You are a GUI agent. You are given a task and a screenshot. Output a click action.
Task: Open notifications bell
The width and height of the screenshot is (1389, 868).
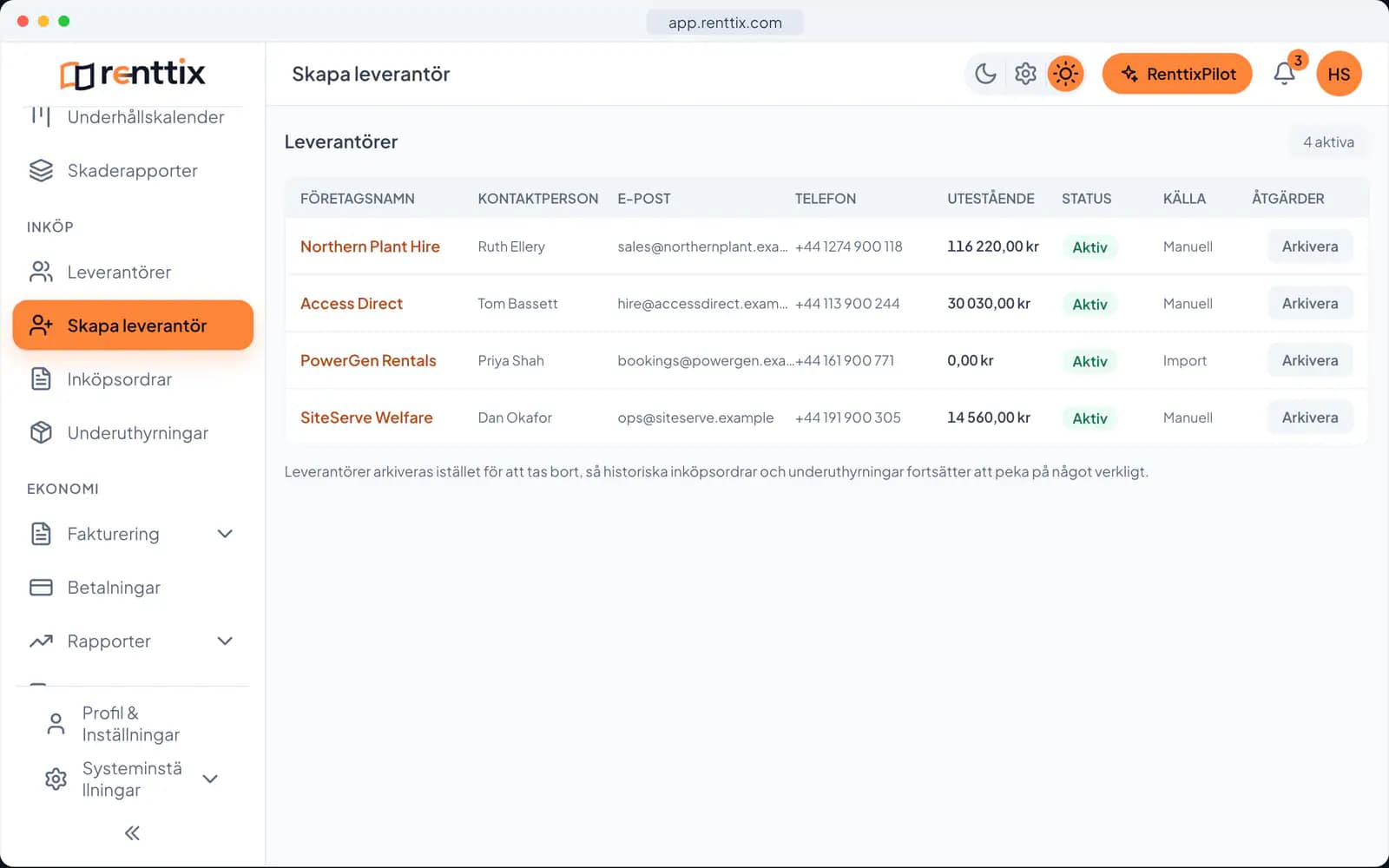(1285, 74)
